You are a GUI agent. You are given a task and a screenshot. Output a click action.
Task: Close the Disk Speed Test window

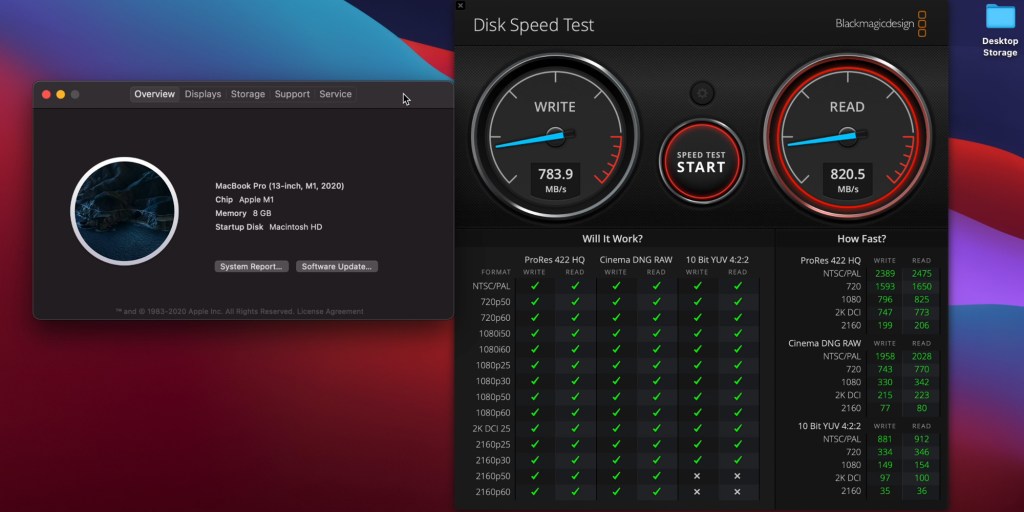coord(460,5)
